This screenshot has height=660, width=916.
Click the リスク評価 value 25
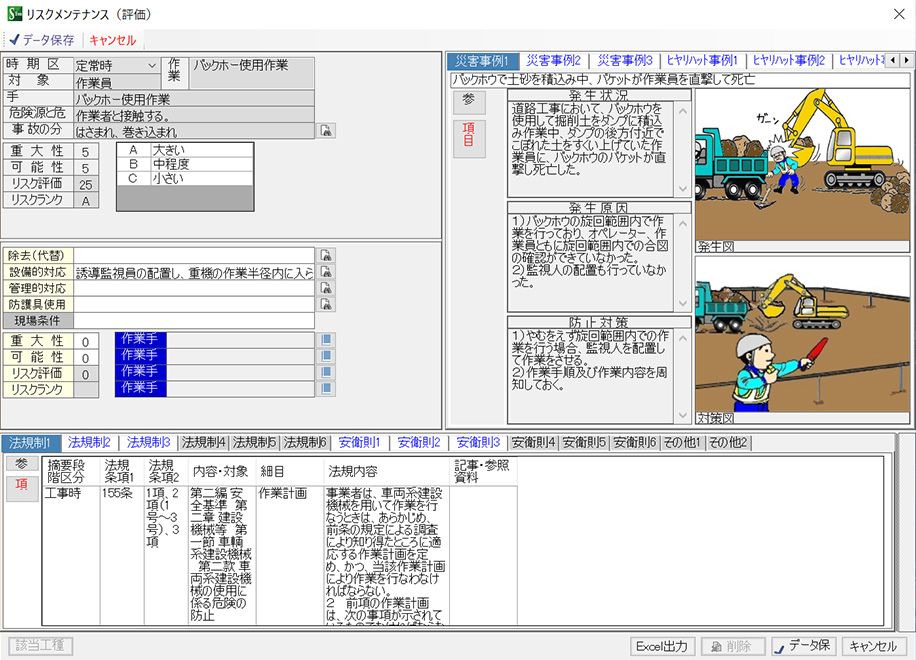(86, 185)
